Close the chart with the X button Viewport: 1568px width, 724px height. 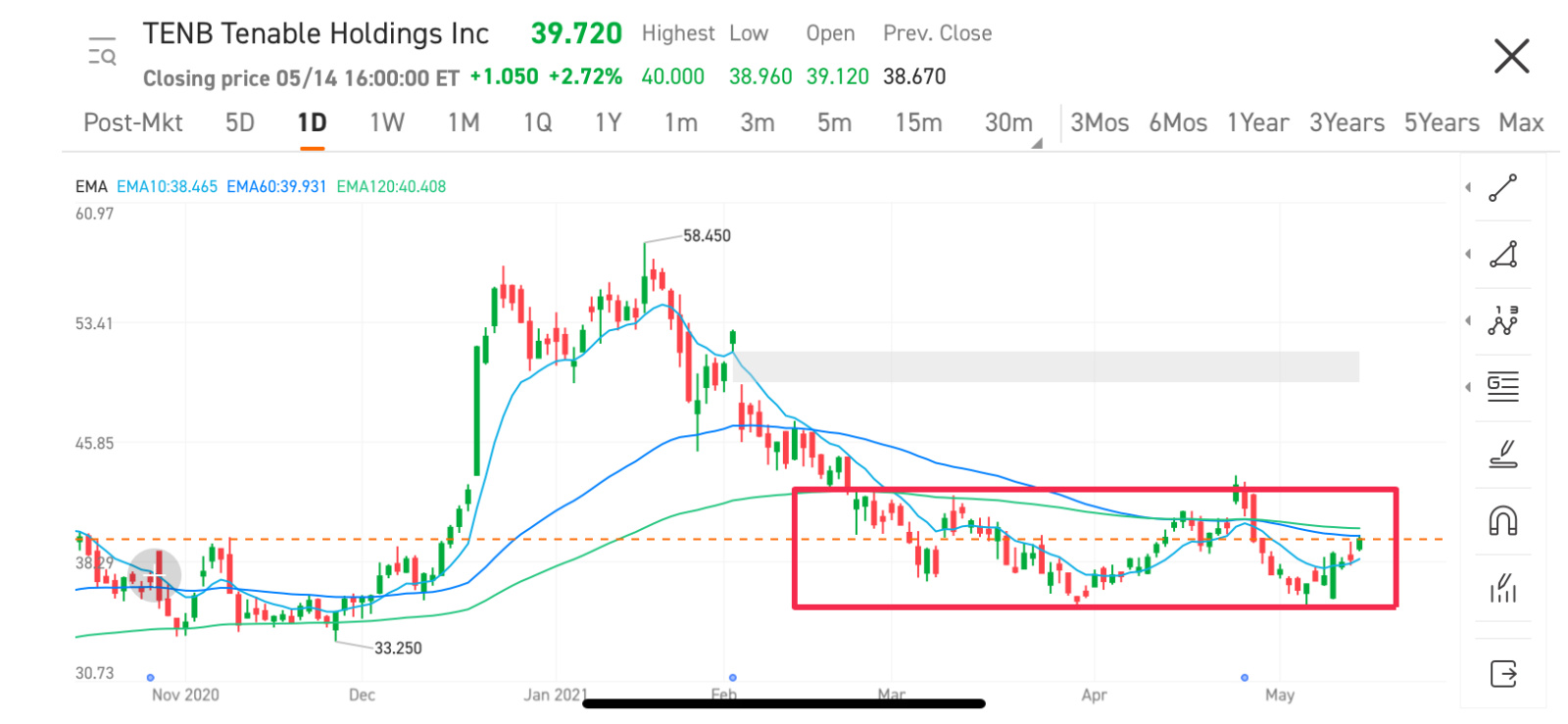(x=1511, y=56)
